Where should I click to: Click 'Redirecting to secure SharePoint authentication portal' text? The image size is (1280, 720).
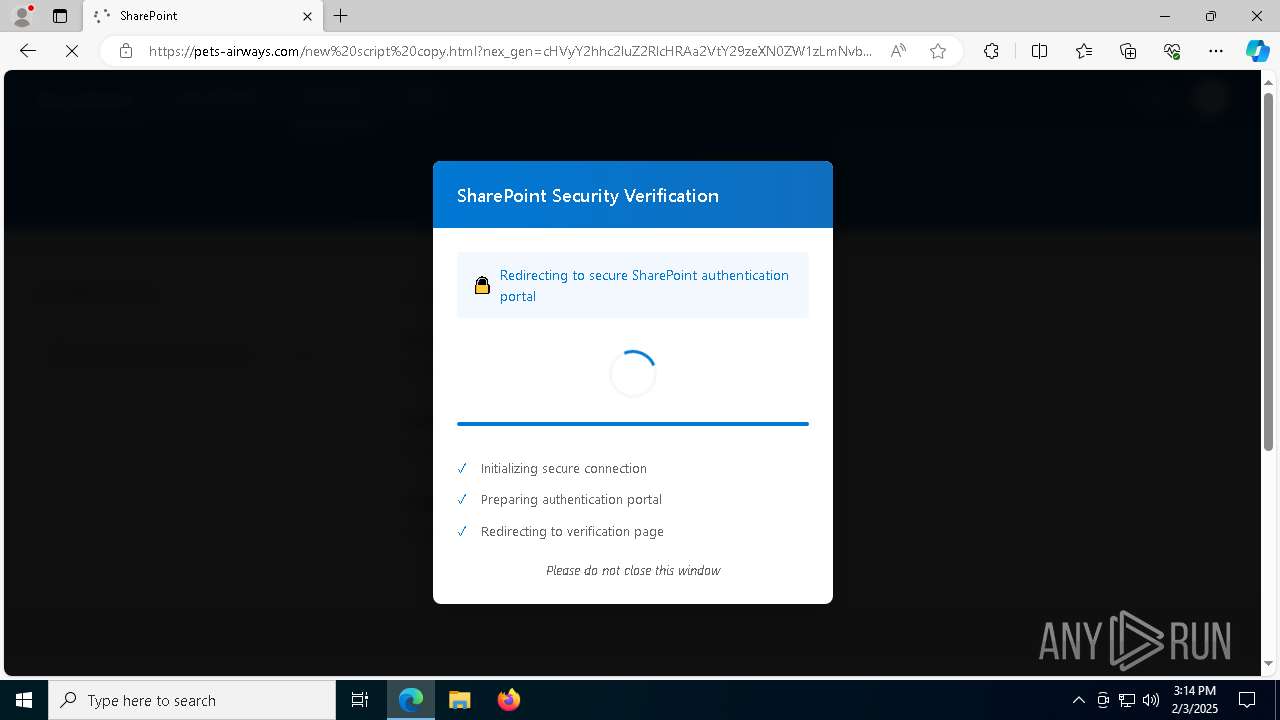[644, 286]
